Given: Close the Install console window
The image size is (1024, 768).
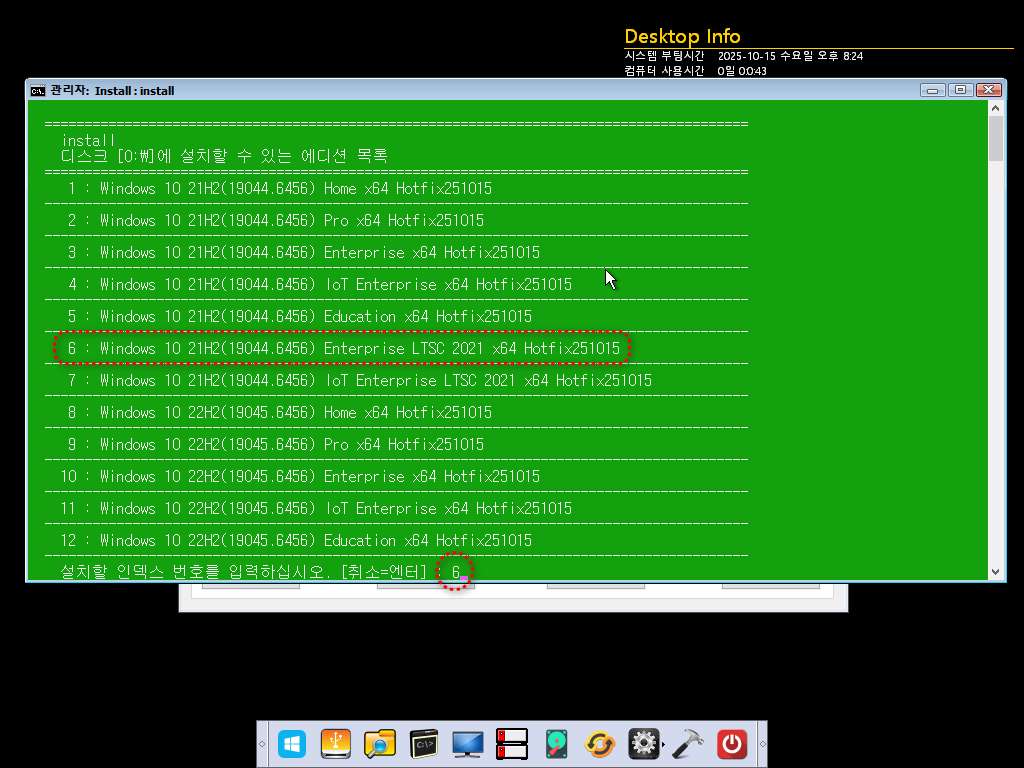Looking at the screenshot, I should pos(989,90).
